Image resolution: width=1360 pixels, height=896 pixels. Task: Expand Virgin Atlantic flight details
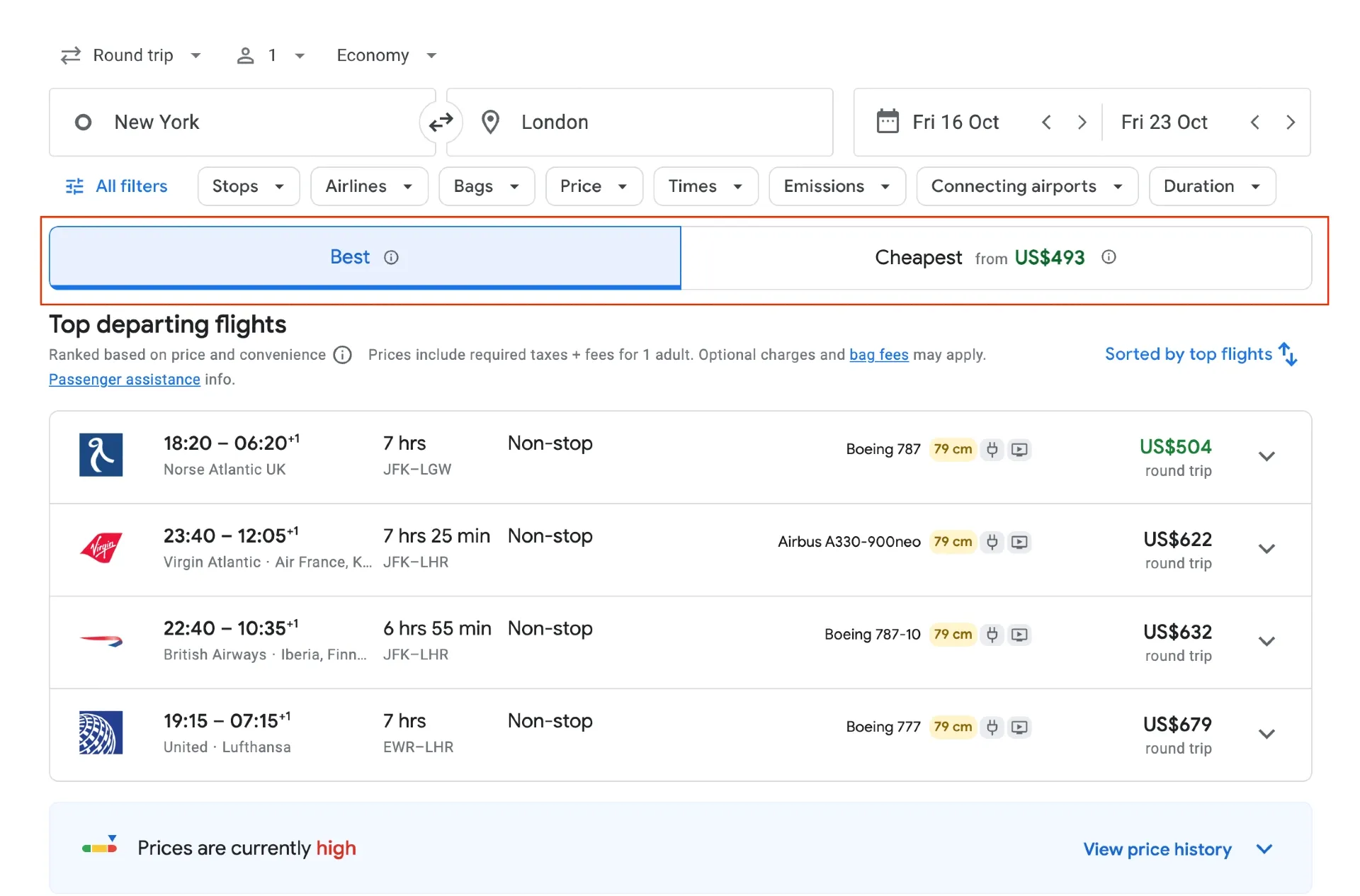pos(1266,550)
